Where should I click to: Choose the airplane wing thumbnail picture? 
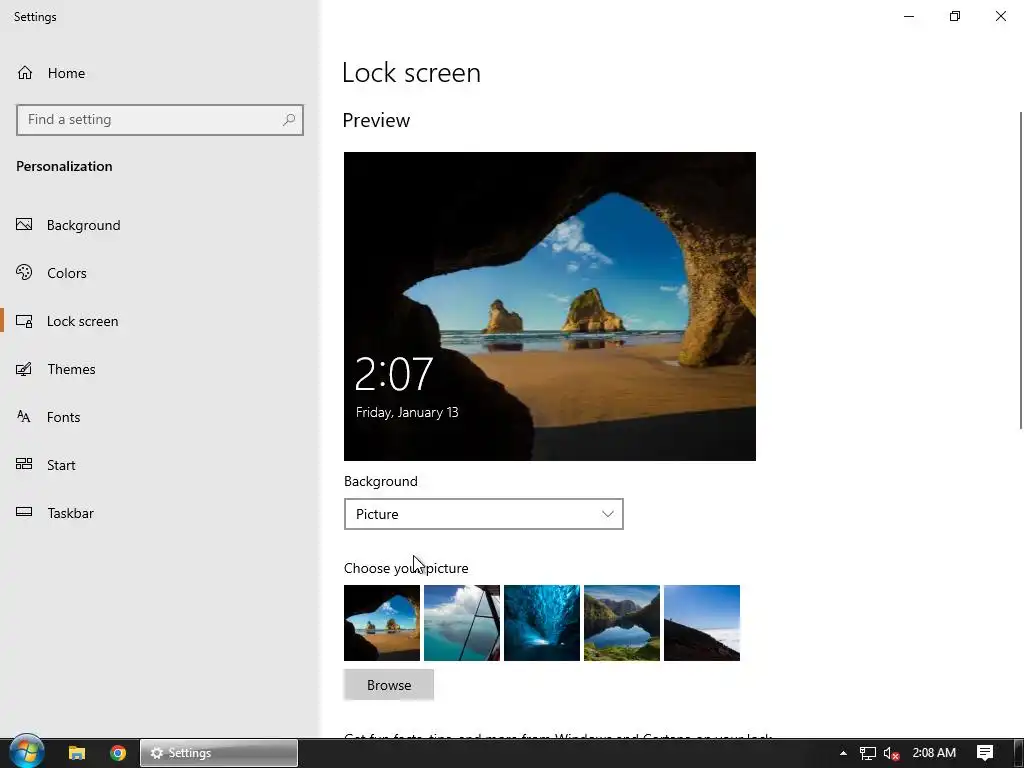(462, 623)
